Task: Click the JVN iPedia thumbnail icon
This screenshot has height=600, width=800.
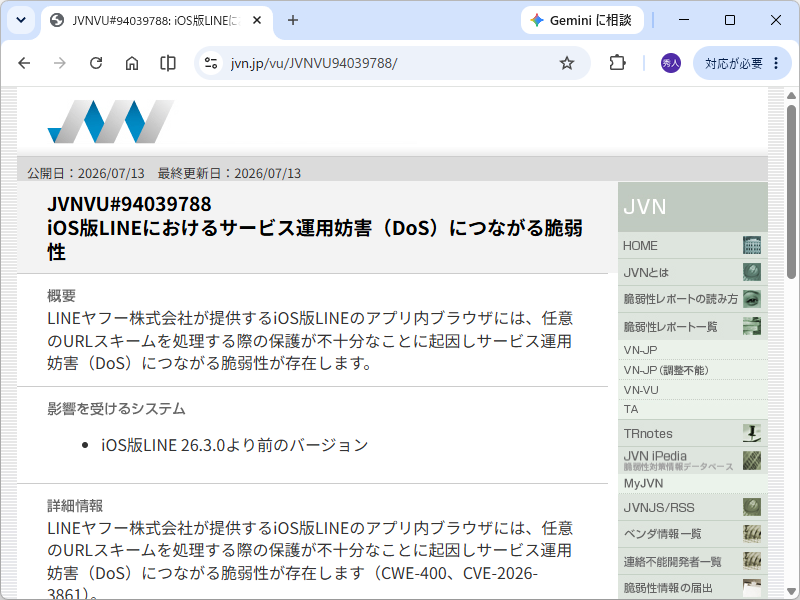Action: [x=752, y=460]
